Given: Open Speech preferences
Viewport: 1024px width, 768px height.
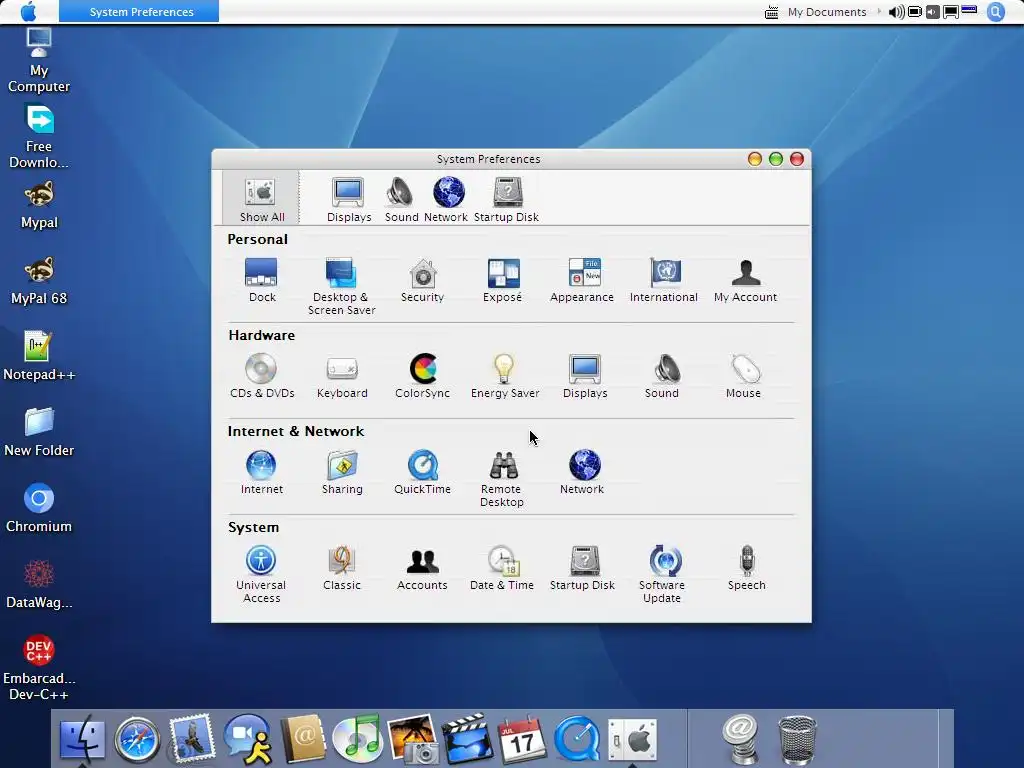Looking at the screenshot, I should 746,568.
